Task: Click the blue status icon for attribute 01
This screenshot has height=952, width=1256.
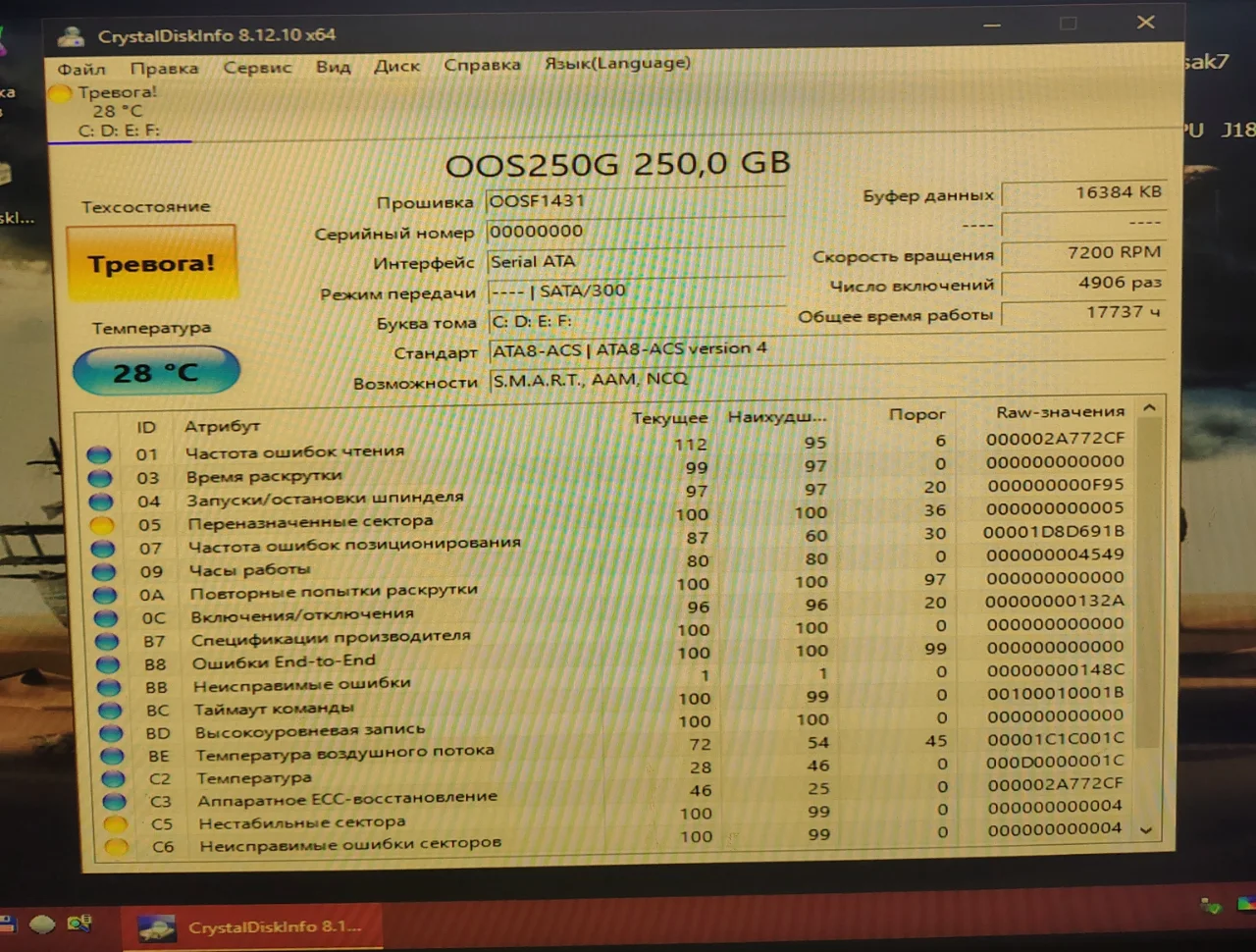Action: coord(99,454)
